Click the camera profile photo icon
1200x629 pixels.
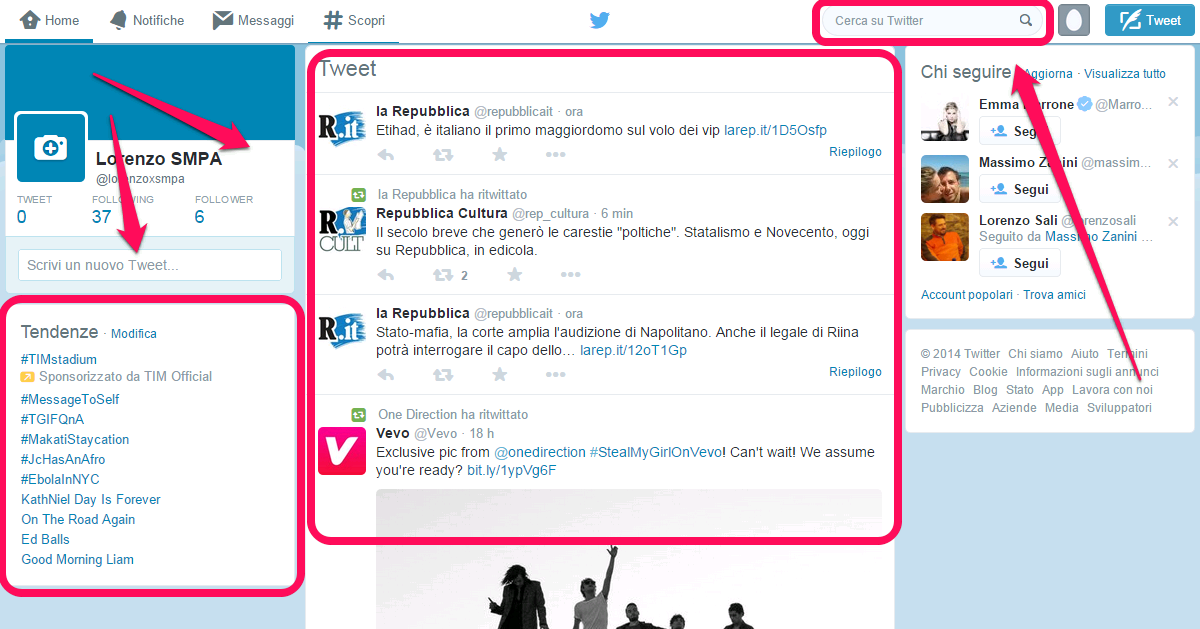(50, 147)
